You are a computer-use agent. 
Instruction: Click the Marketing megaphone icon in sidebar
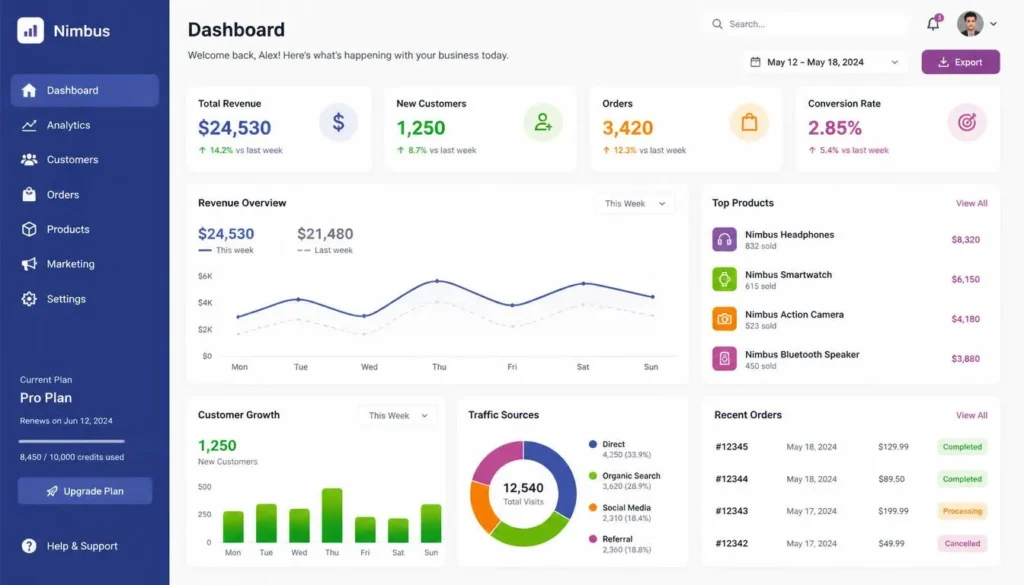[29, 264]
